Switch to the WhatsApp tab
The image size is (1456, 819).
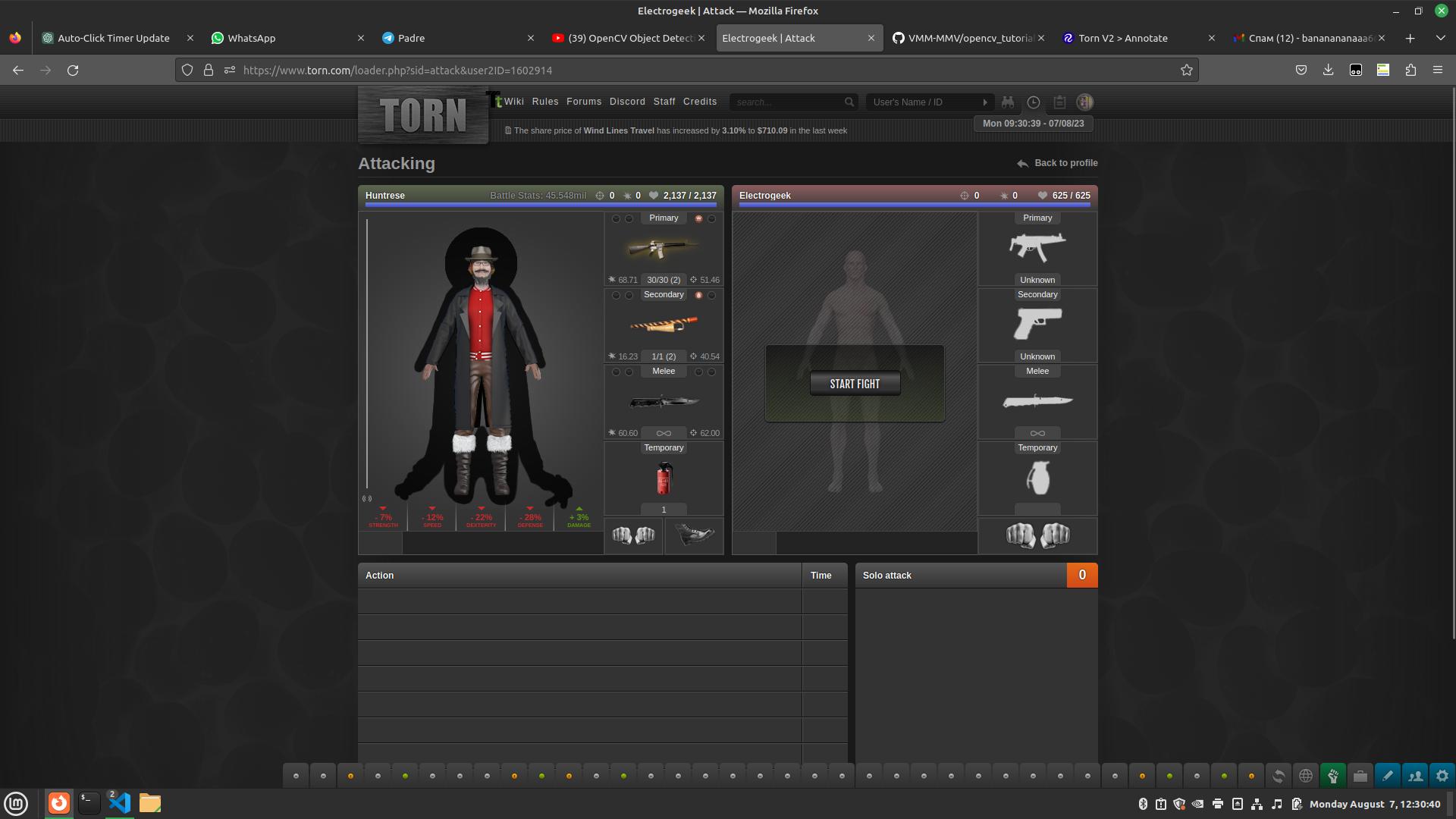click(287, 38)
